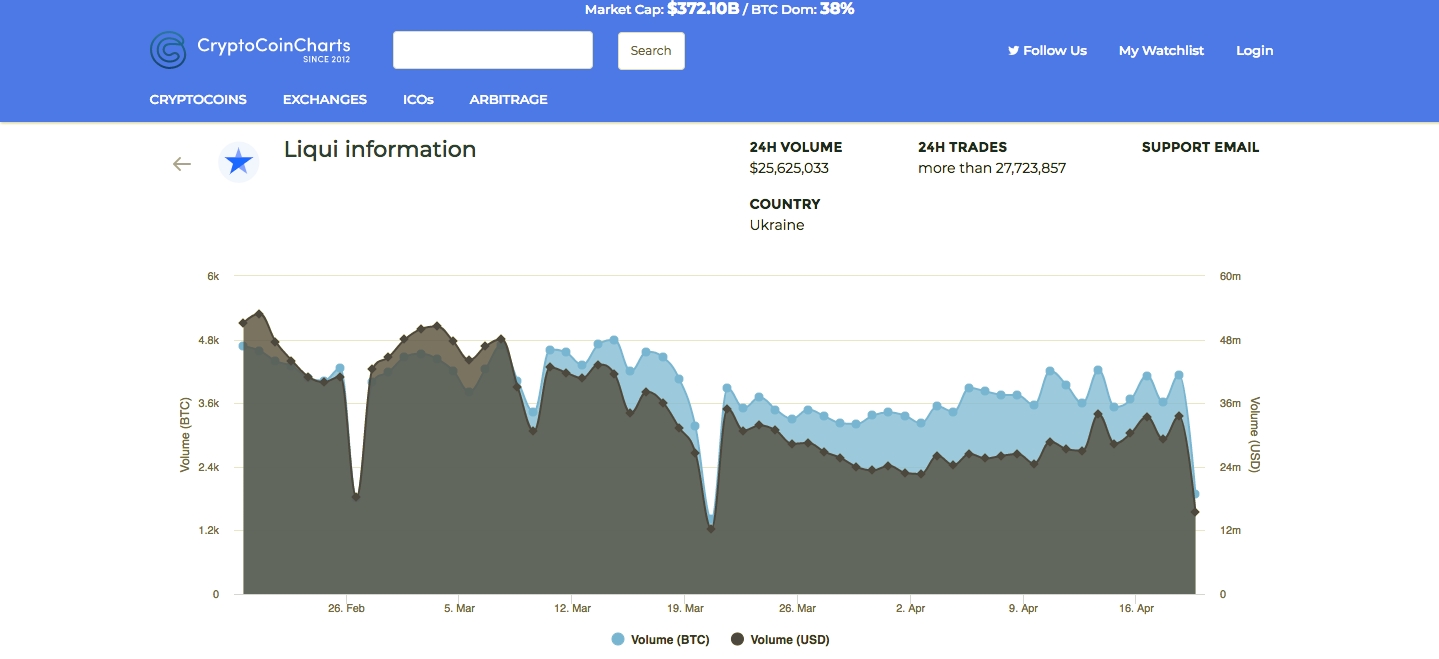Click the 24H TRADES label
This screenshot has height=659, width=1439.
tap(963, 147)
